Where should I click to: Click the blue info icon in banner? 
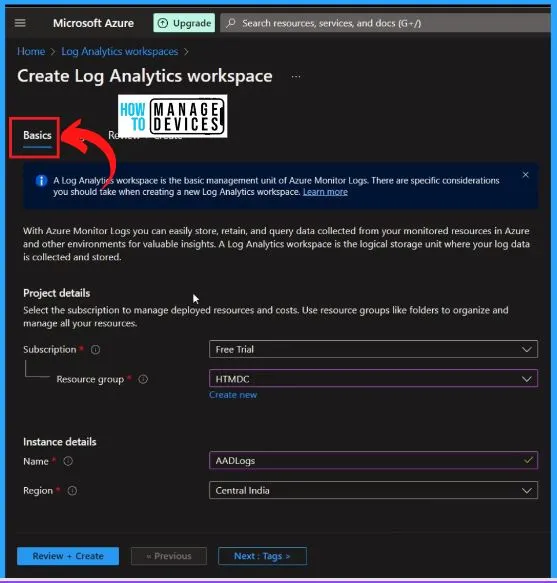[x=41, y=181]
